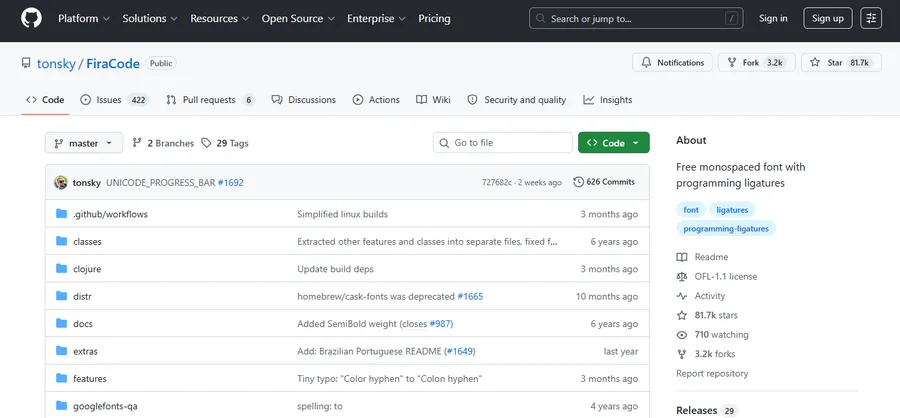The height and width of the screenshot is (418, 900).
Task: View the 2 Branches link
Action: [163, 143]
